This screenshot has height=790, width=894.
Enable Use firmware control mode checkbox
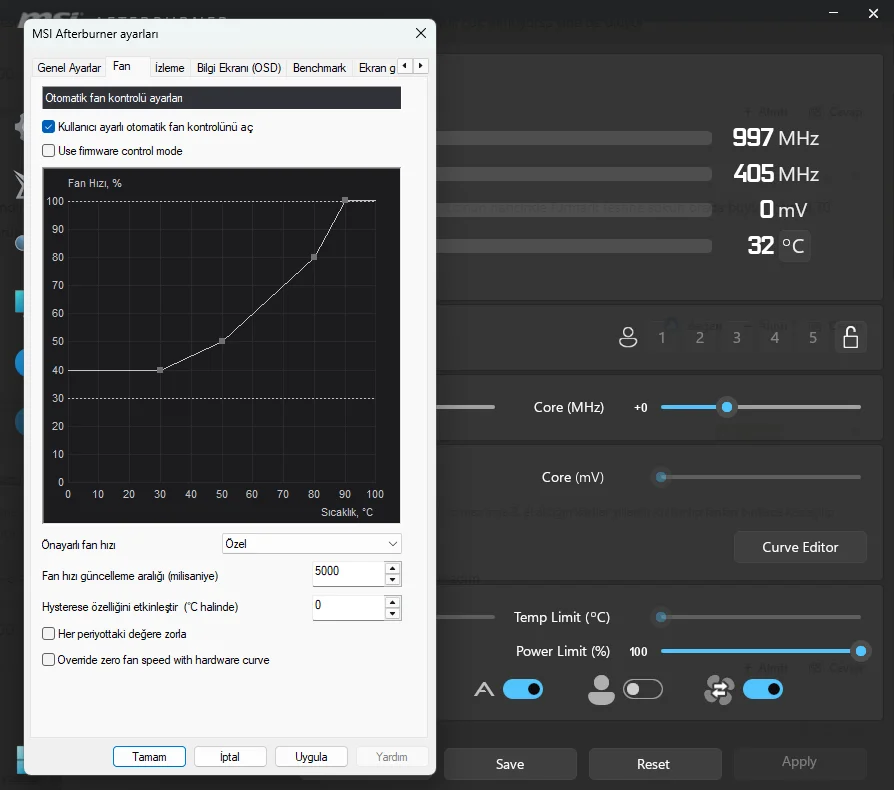pyautogui.click(x=49, y=151)
